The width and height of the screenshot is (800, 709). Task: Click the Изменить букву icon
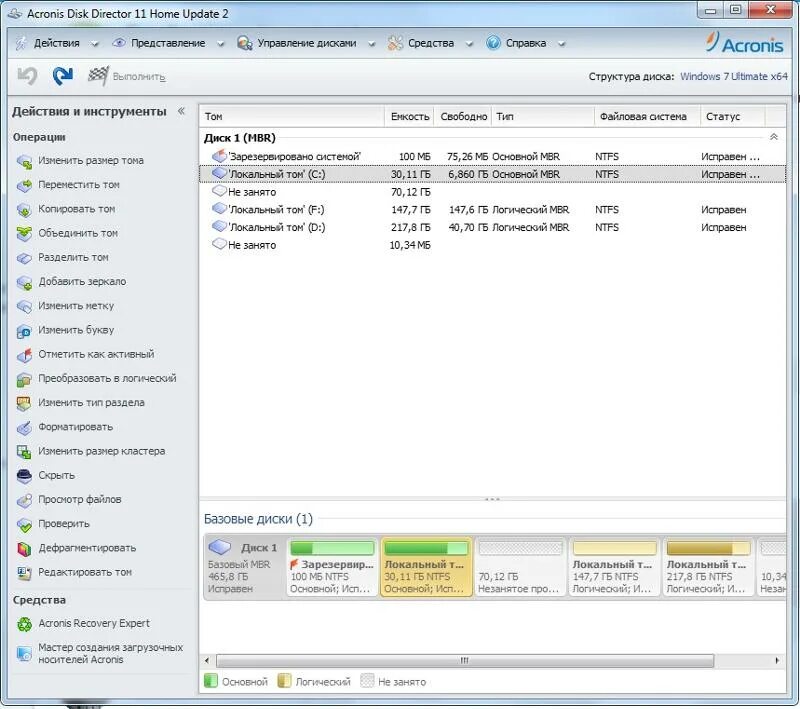click(24, 331)
